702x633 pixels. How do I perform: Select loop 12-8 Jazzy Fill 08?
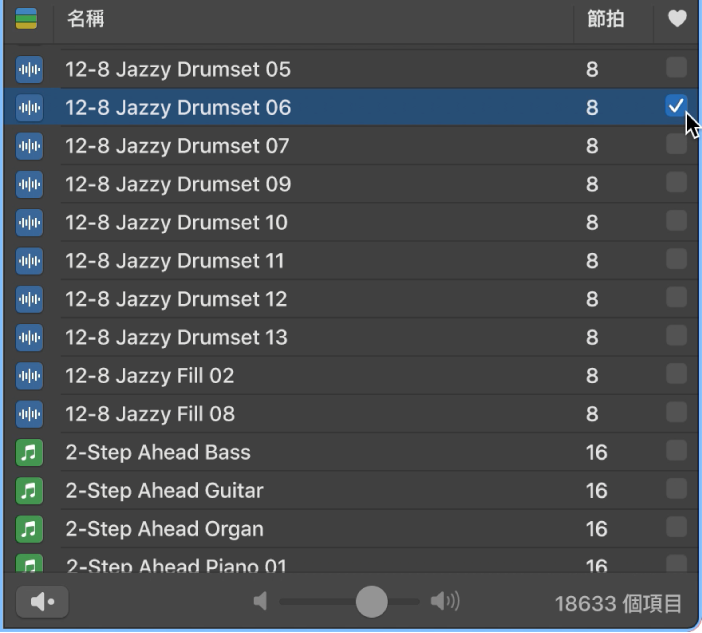coord(351,414)
